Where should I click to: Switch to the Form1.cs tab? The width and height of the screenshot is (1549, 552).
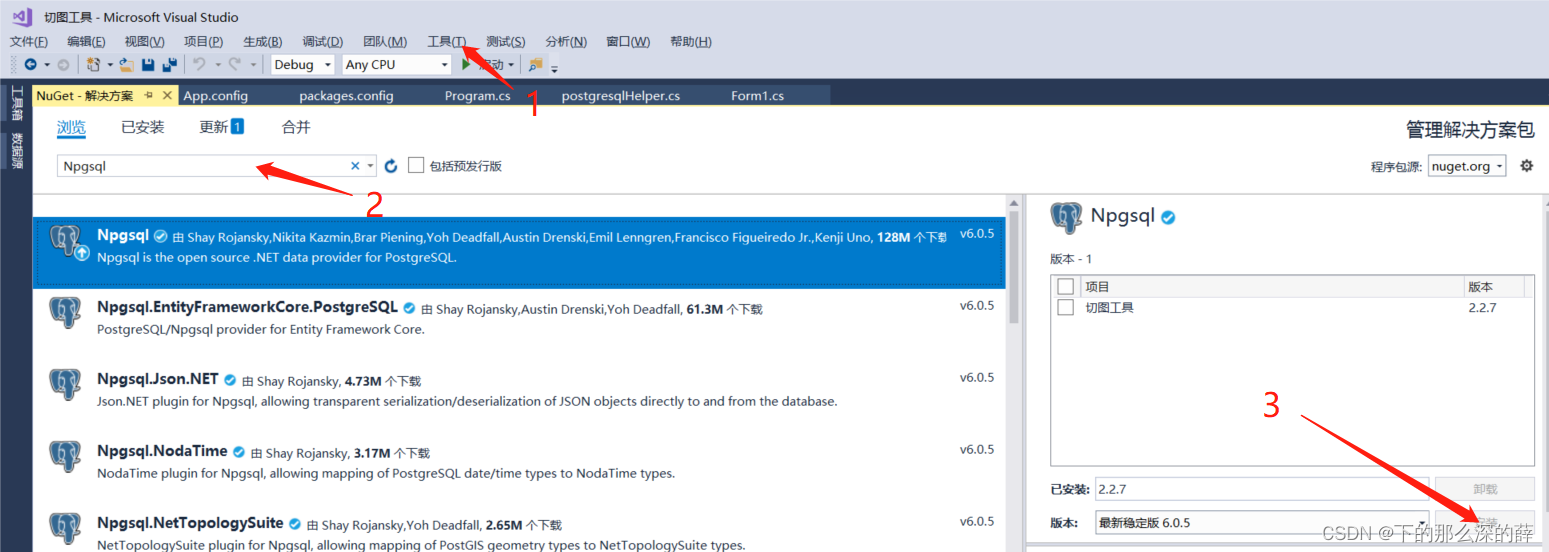pos(757,96)
